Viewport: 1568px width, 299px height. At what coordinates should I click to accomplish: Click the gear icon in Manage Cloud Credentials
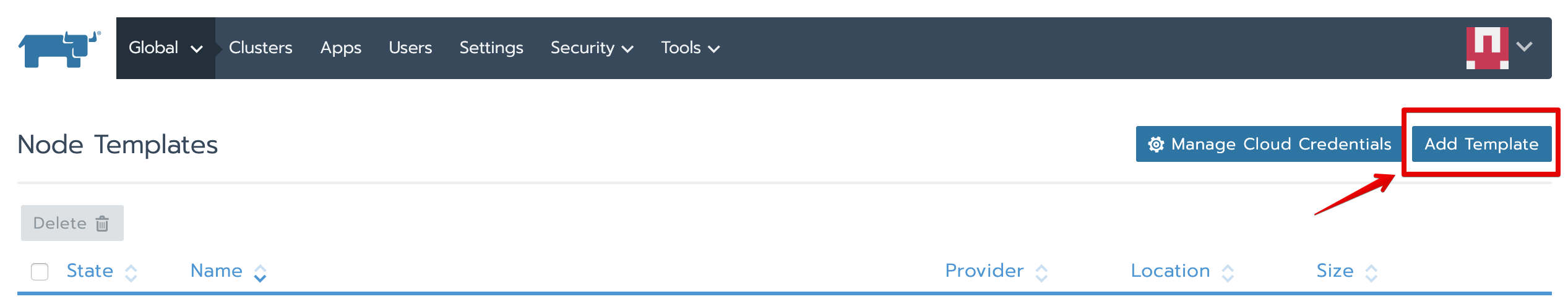coord(1155,145)
